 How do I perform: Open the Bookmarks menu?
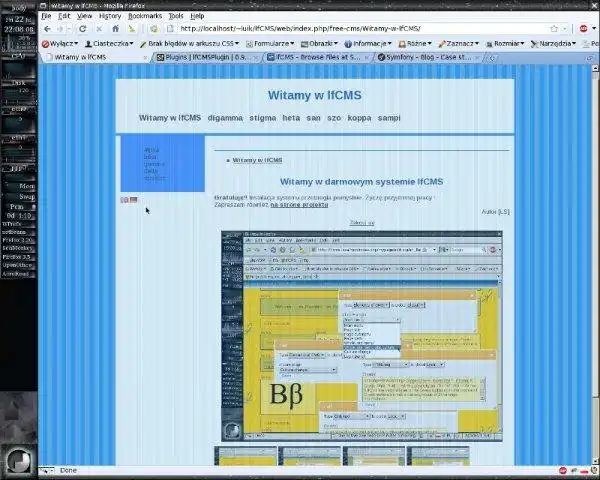coord(145,16)
